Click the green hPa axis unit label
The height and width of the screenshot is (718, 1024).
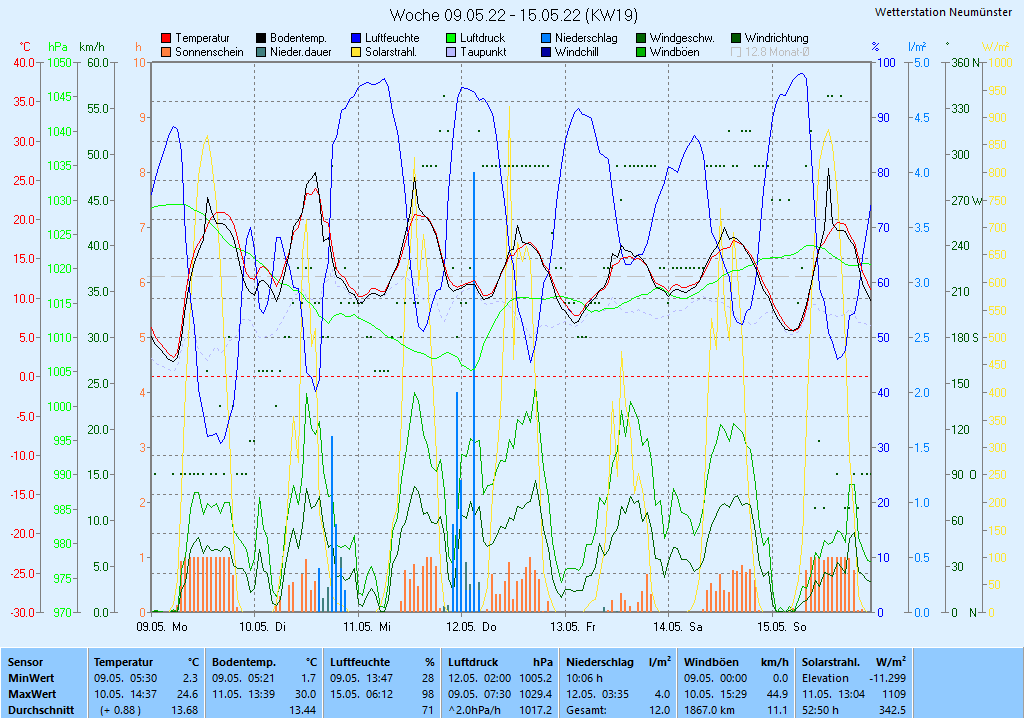[x=58, y=47]
